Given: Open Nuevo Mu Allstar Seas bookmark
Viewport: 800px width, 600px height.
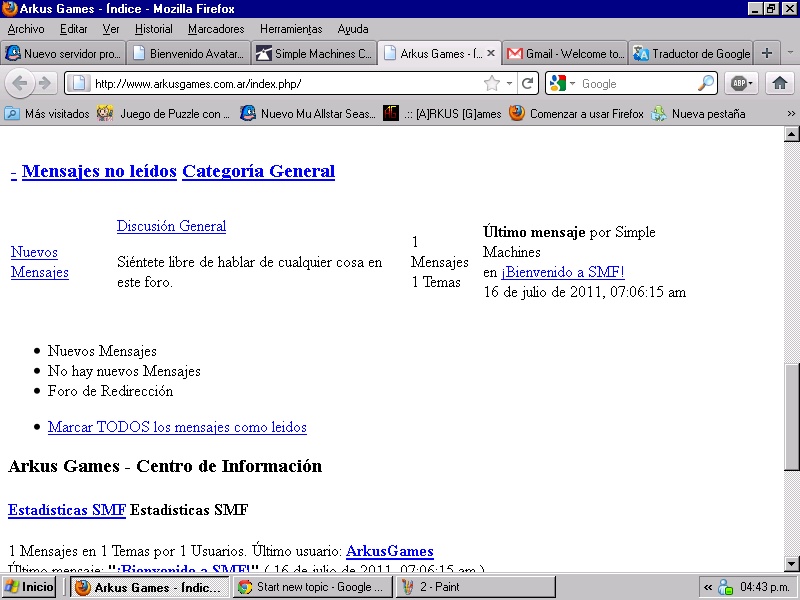Looking at the screenshot, I should coord(308,114).
